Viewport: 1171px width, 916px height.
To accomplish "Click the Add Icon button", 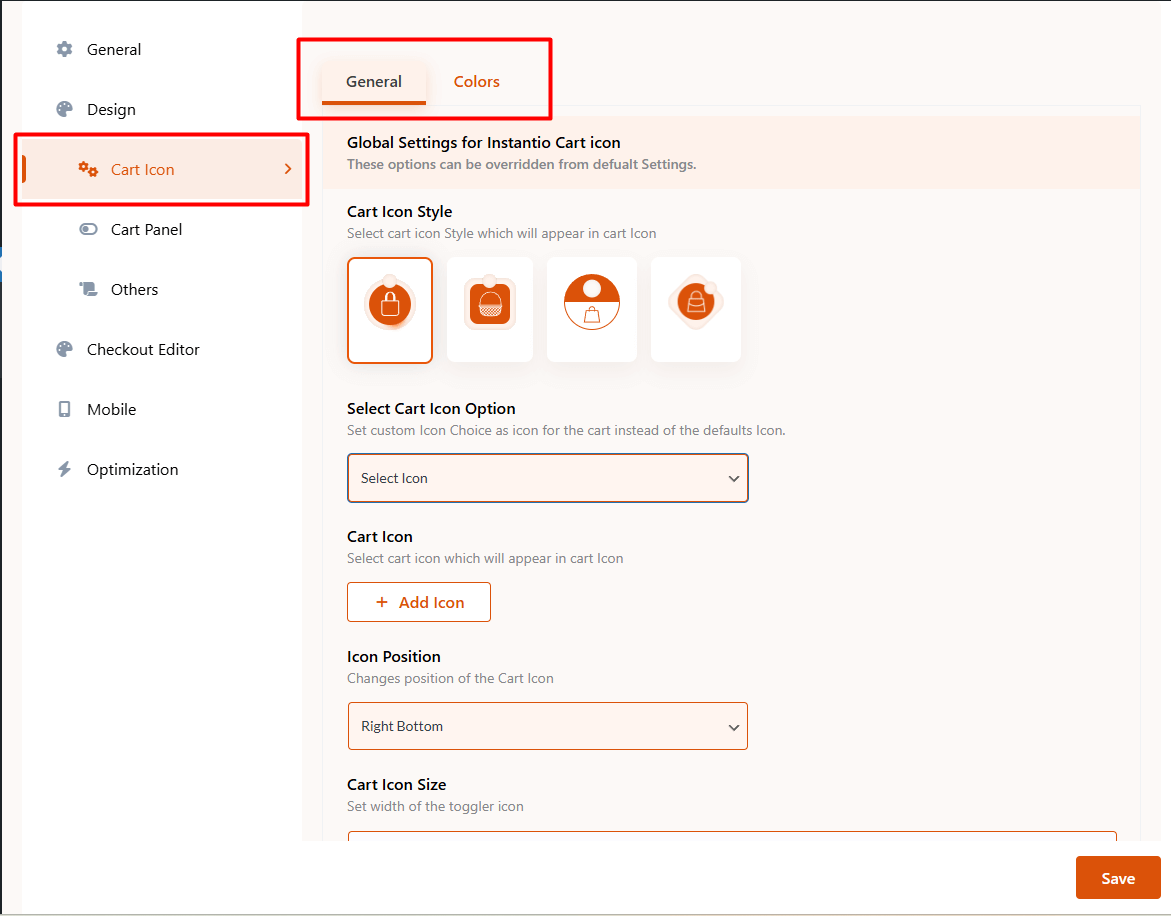I will coord(419,602).
